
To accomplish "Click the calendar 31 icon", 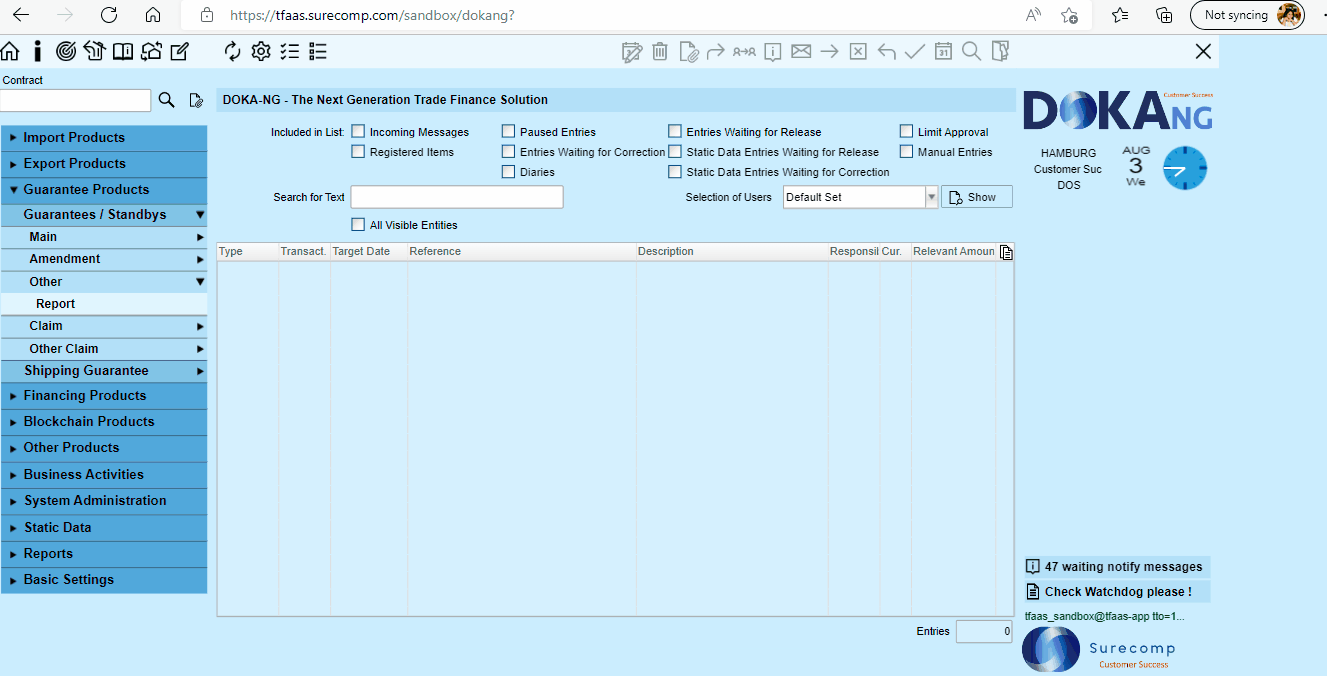I will (x=943, y=52).
